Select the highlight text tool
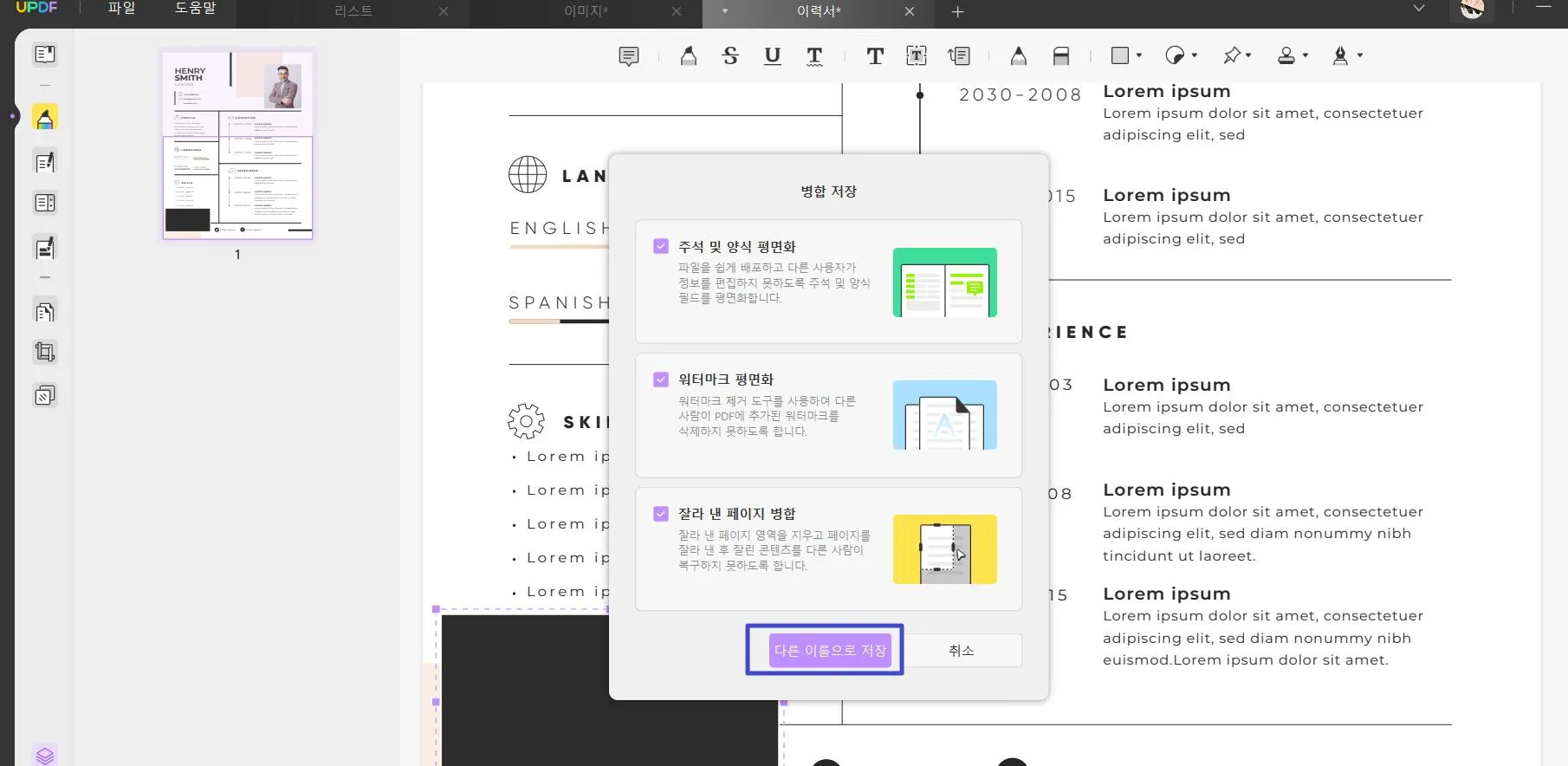Image resolution: width=1568 pixels, height=766 pixels. pos(688,56)
